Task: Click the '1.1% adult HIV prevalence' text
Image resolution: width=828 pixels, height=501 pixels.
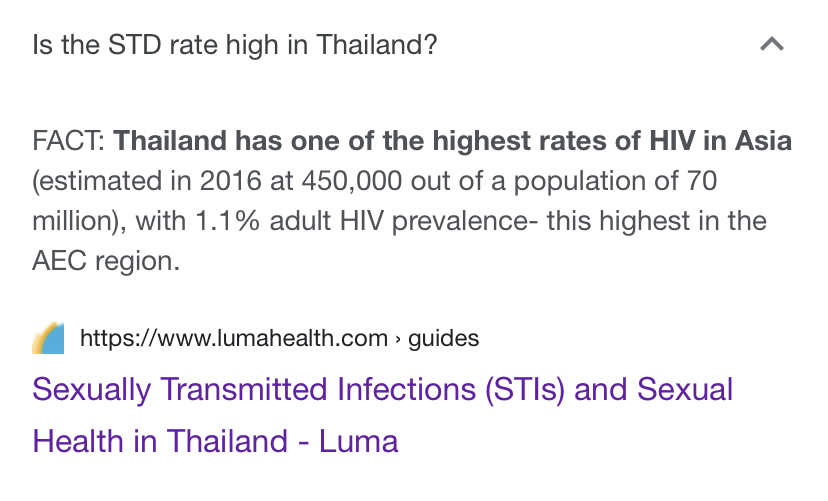Action: (362, 221)
